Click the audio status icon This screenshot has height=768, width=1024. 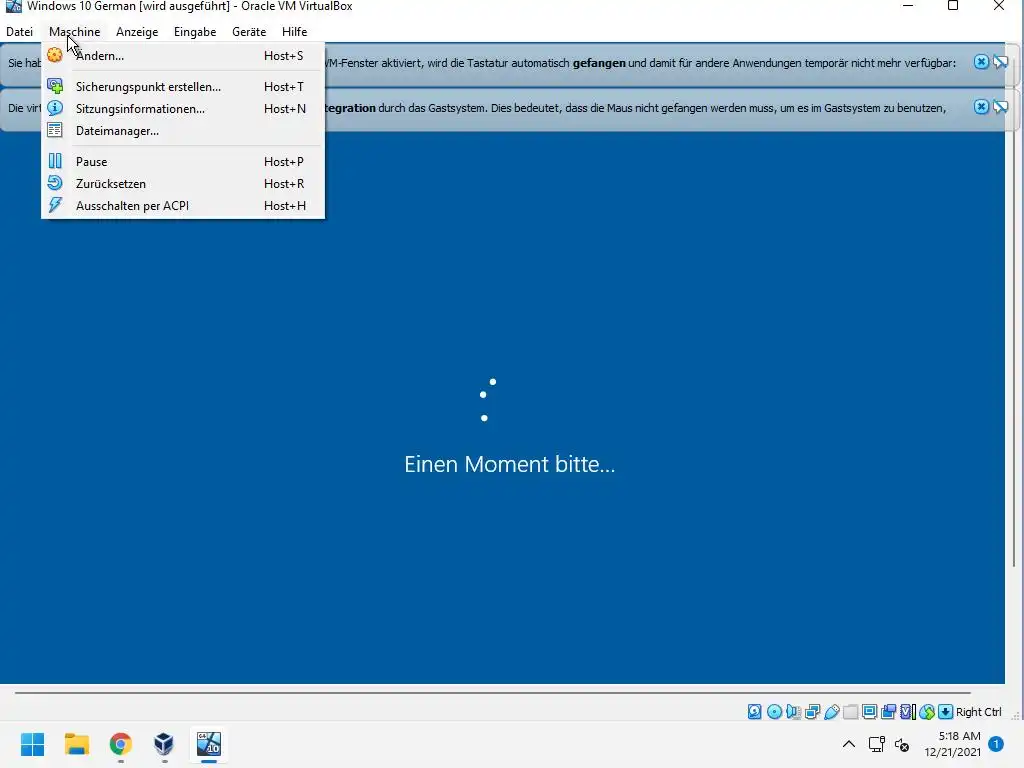793,712
